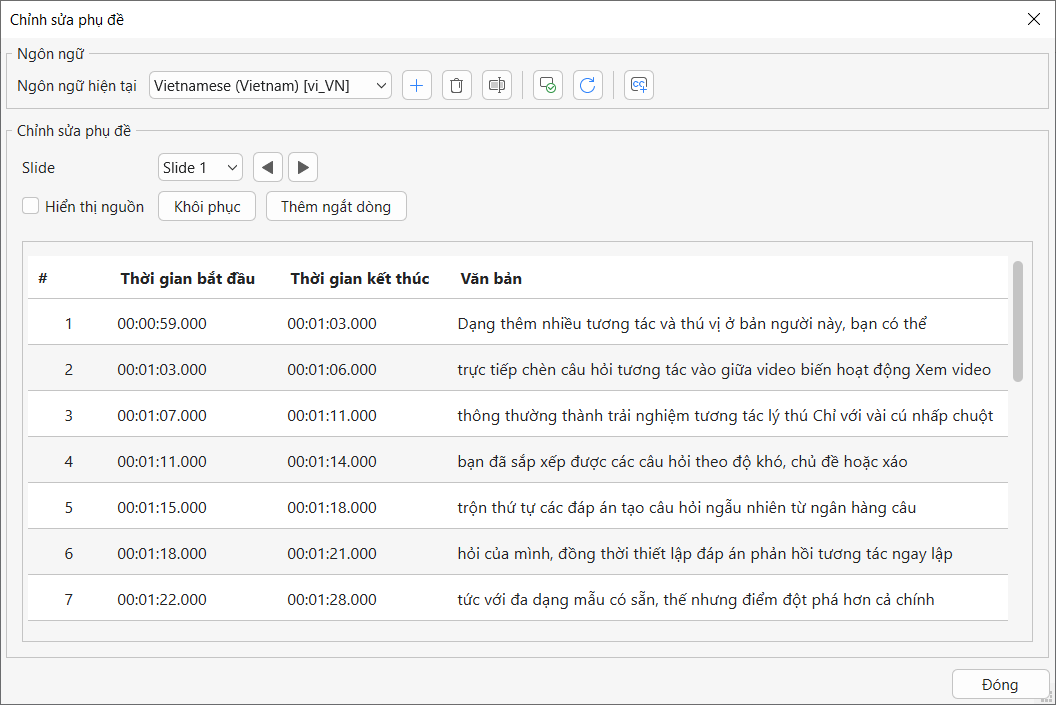Go to next slide with right arrow

coord(303,167)
